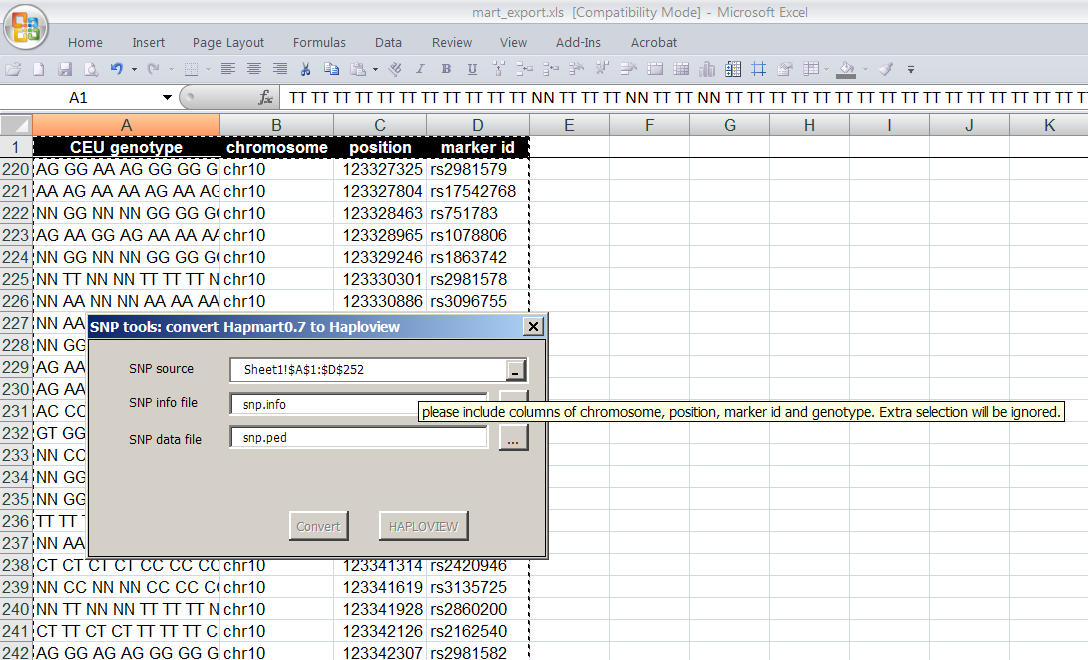Close the SNP tools dialog

pos(533,326)
